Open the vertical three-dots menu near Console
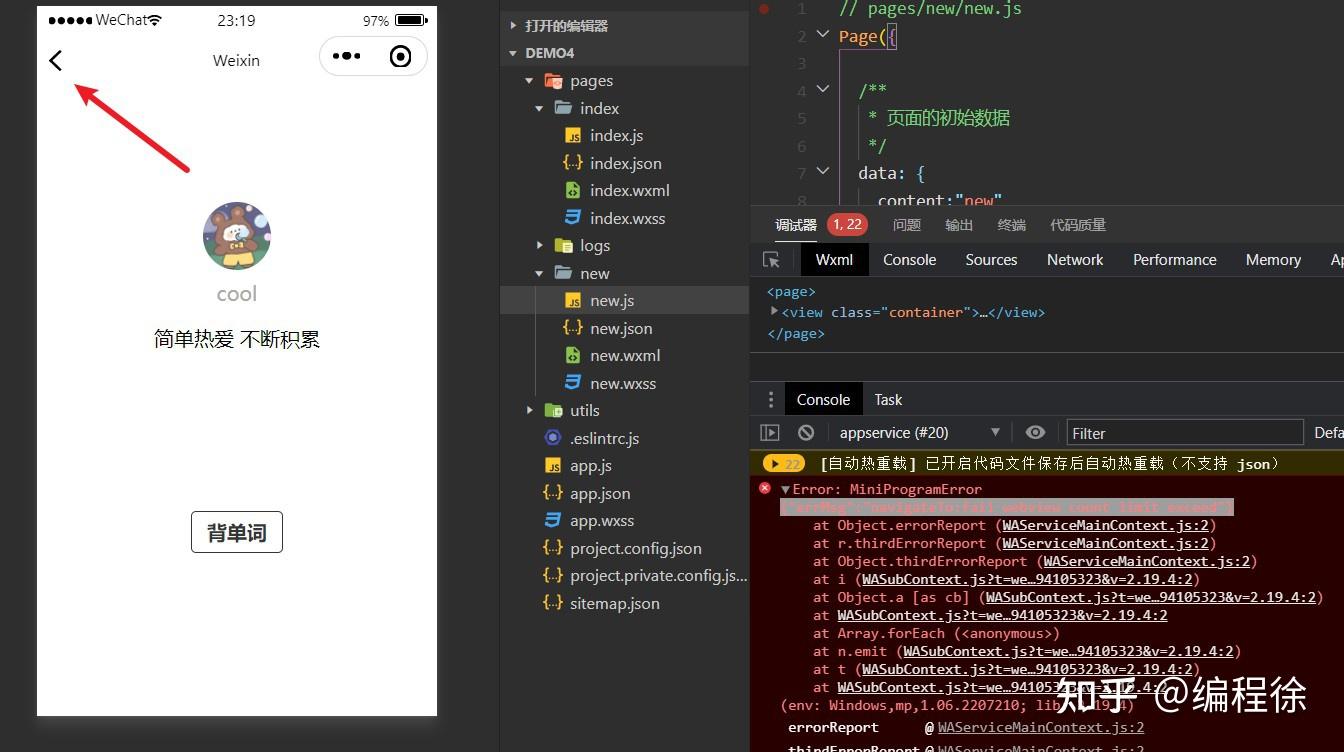The image size is (1344, 752). [x=770, y=399]
